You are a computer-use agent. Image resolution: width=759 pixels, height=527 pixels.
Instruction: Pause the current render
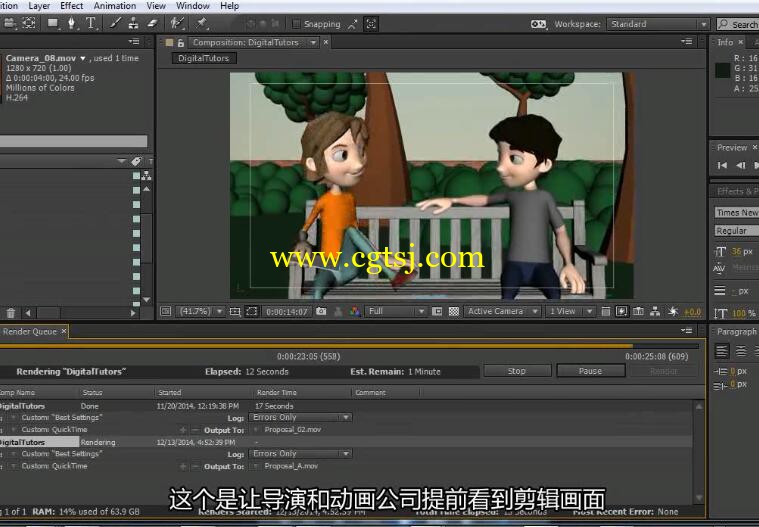(x=591, y=371)
